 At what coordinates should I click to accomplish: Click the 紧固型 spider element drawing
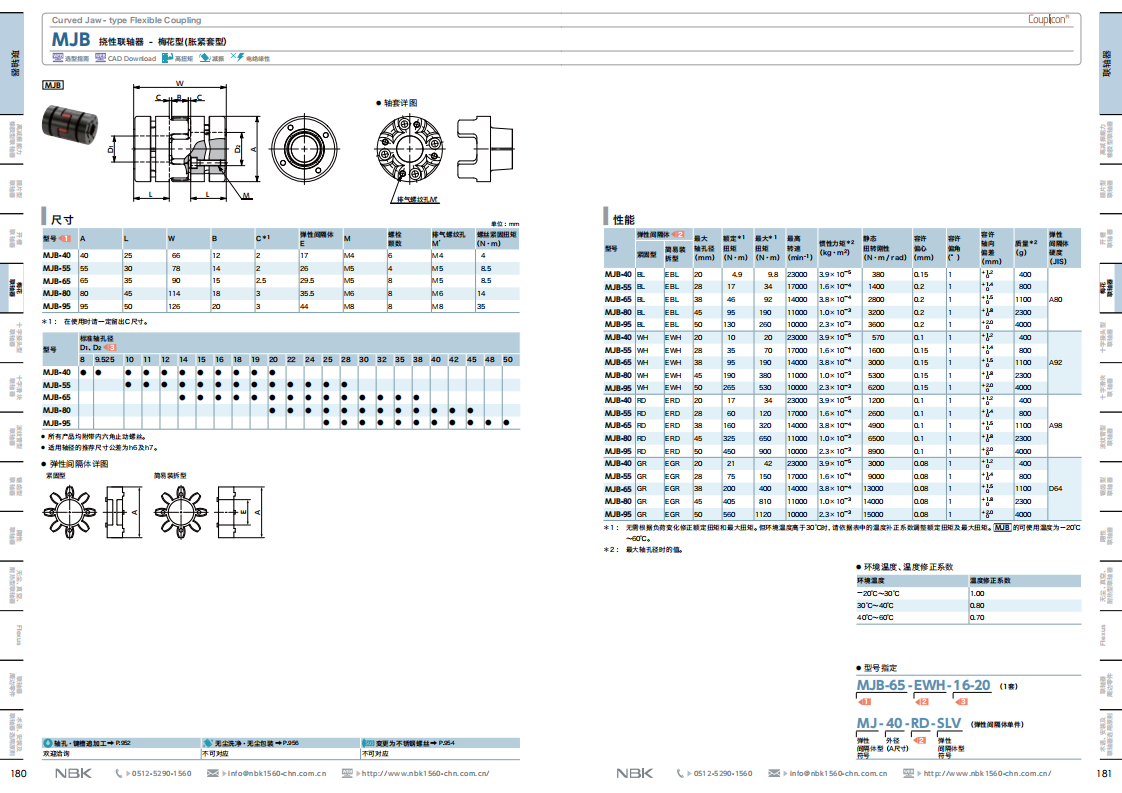coord(92,512)
